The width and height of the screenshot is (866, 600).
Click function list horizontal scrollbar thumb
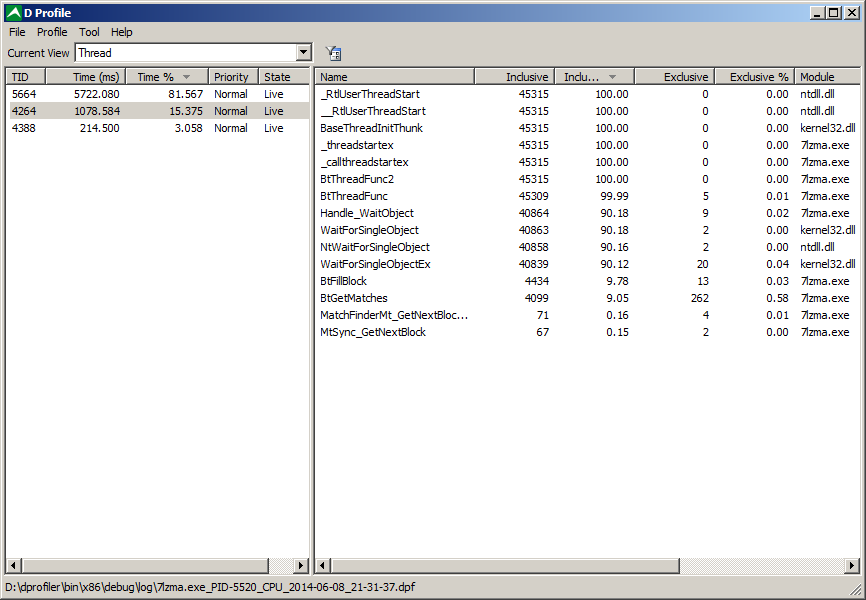tap(505, 565)
